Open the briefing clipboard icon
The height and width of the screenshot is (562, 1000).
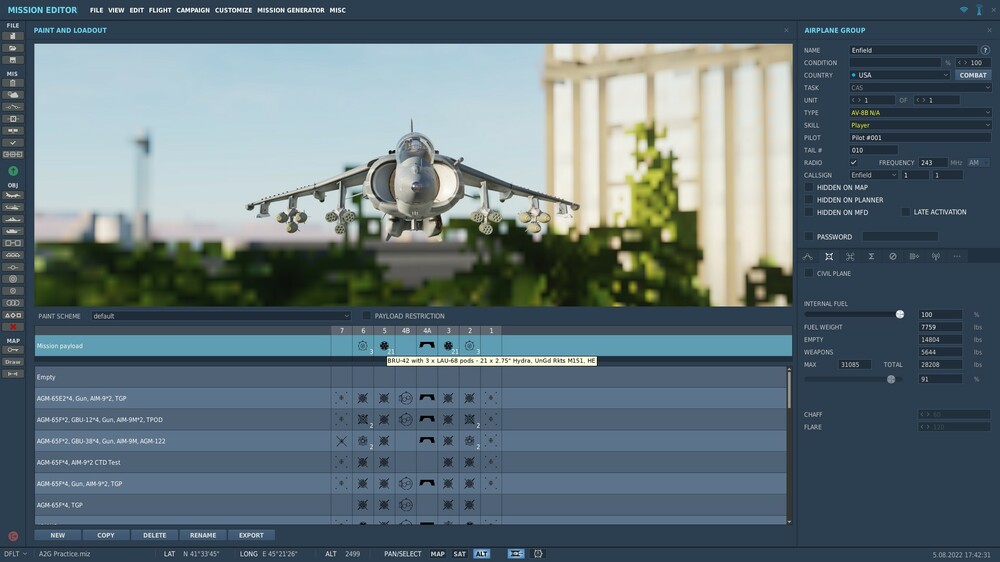[12, 83]
